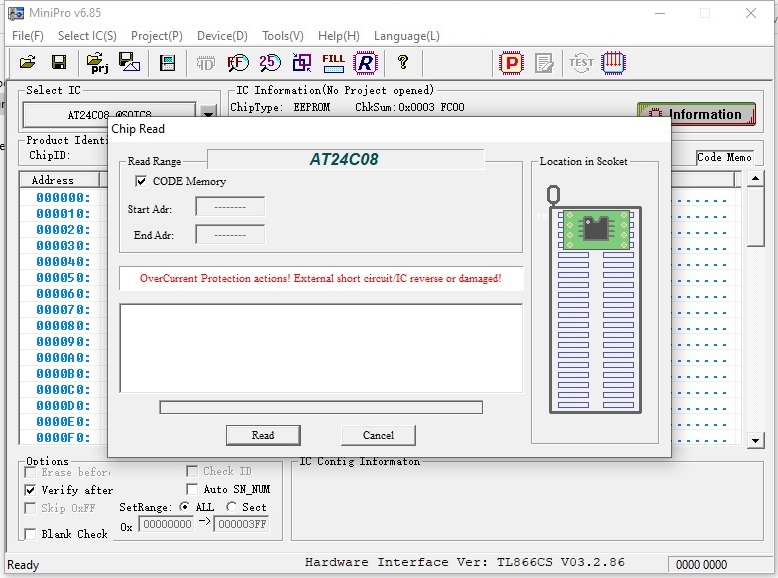Click the hex view scroll up arrow

pyautogui.click(x=756, y=178)
